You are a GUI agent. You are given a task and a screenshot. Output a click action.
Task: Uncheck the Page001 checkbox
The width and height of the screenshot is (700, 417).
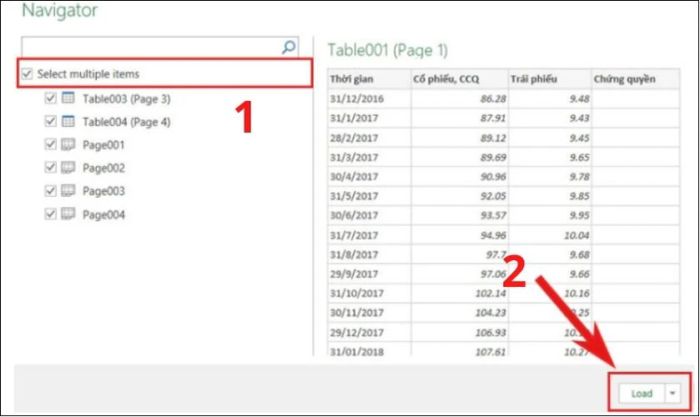(x=50, y=144)
